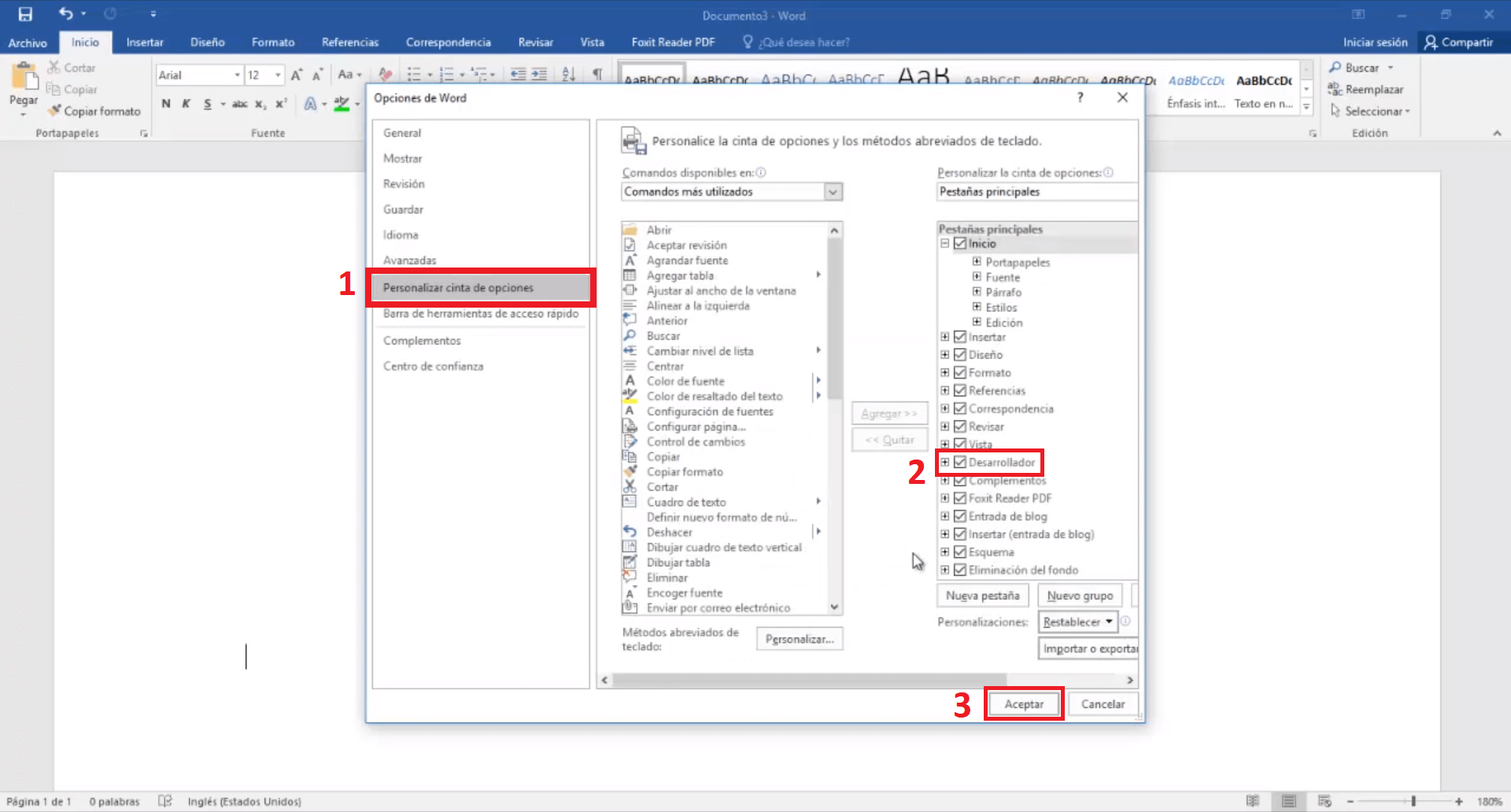Click Reemplazar in Edición group
Image resolution: width=1511 pixels, height=812 pixels.
pyautogui.click(x=1365, y=89)
